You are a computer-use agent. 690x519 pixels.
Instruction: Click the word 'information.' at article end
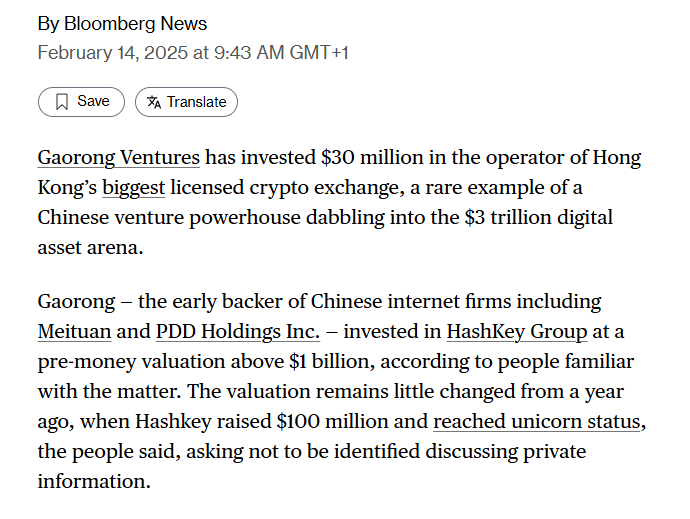(94, 482)
